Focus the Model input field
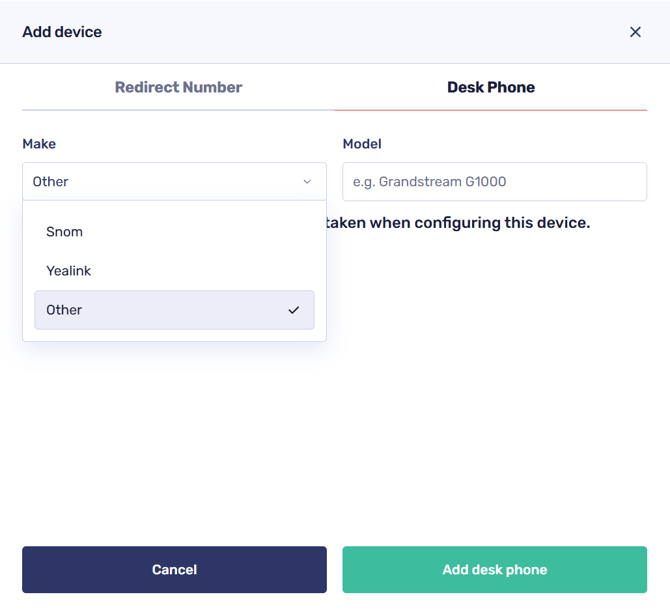 (494, 182)
